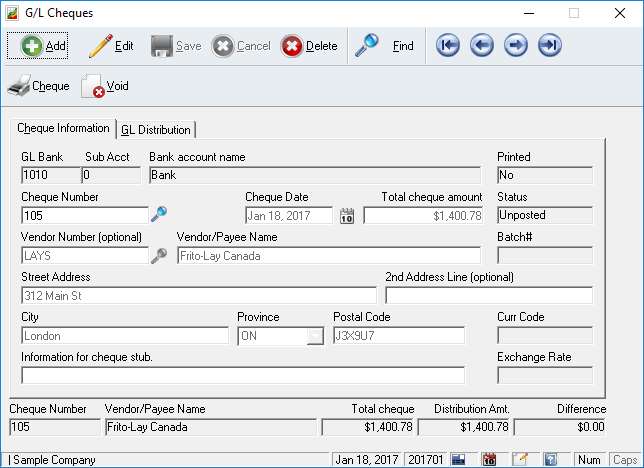
Task: Expand the Province dropdown
Action: [315, 336]
